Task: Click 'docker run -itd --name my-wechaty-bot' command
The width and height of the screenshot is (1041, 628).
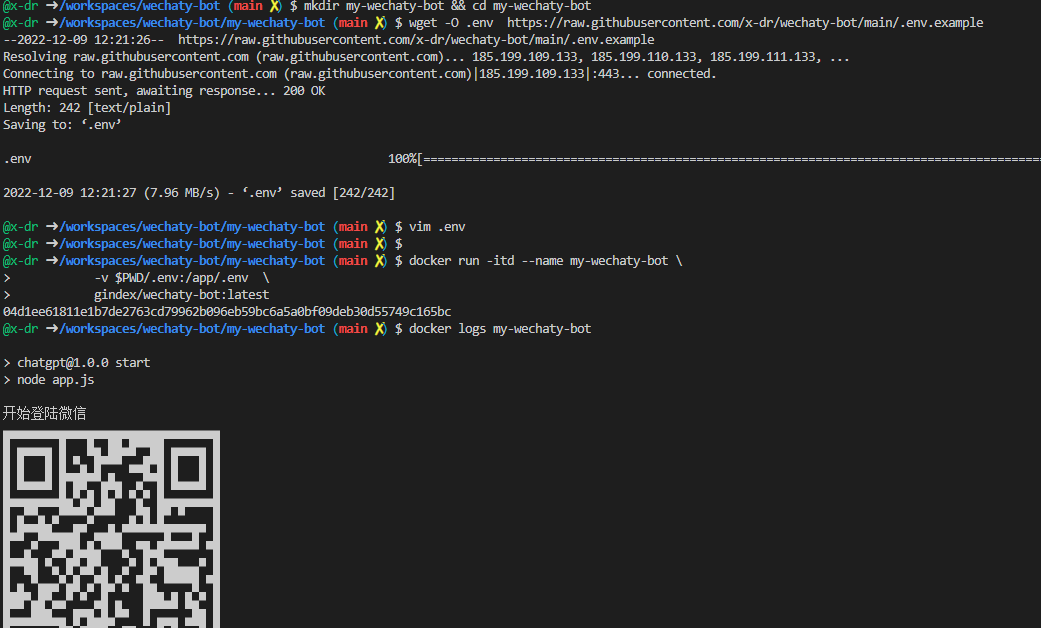Action: [538, 261]
